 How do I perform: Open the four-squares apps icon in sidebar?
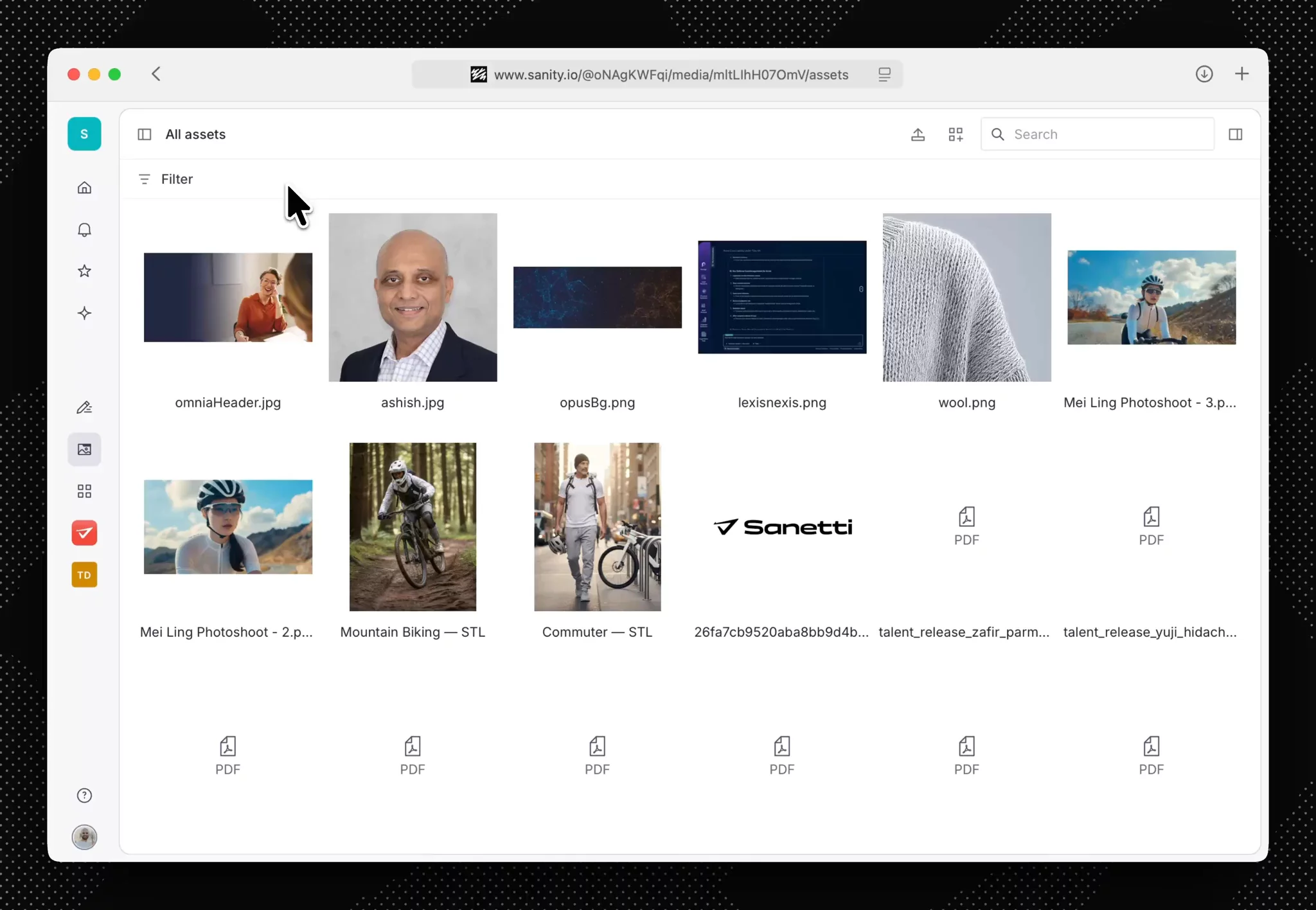[x=84, y=492]
